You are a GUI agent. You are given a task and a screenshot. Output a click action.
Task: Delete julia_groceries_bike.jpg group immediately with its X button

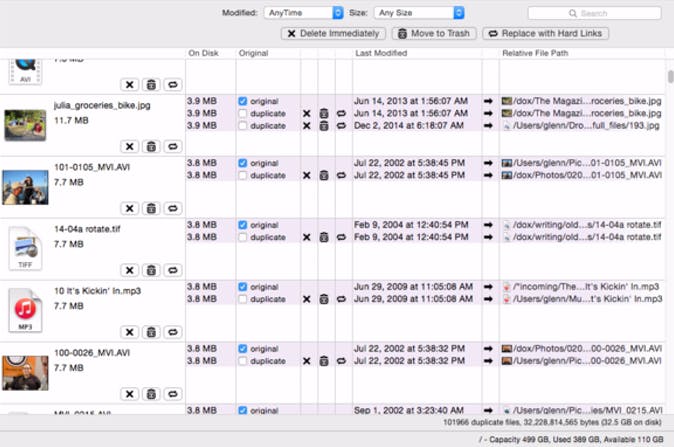(129, 147)
